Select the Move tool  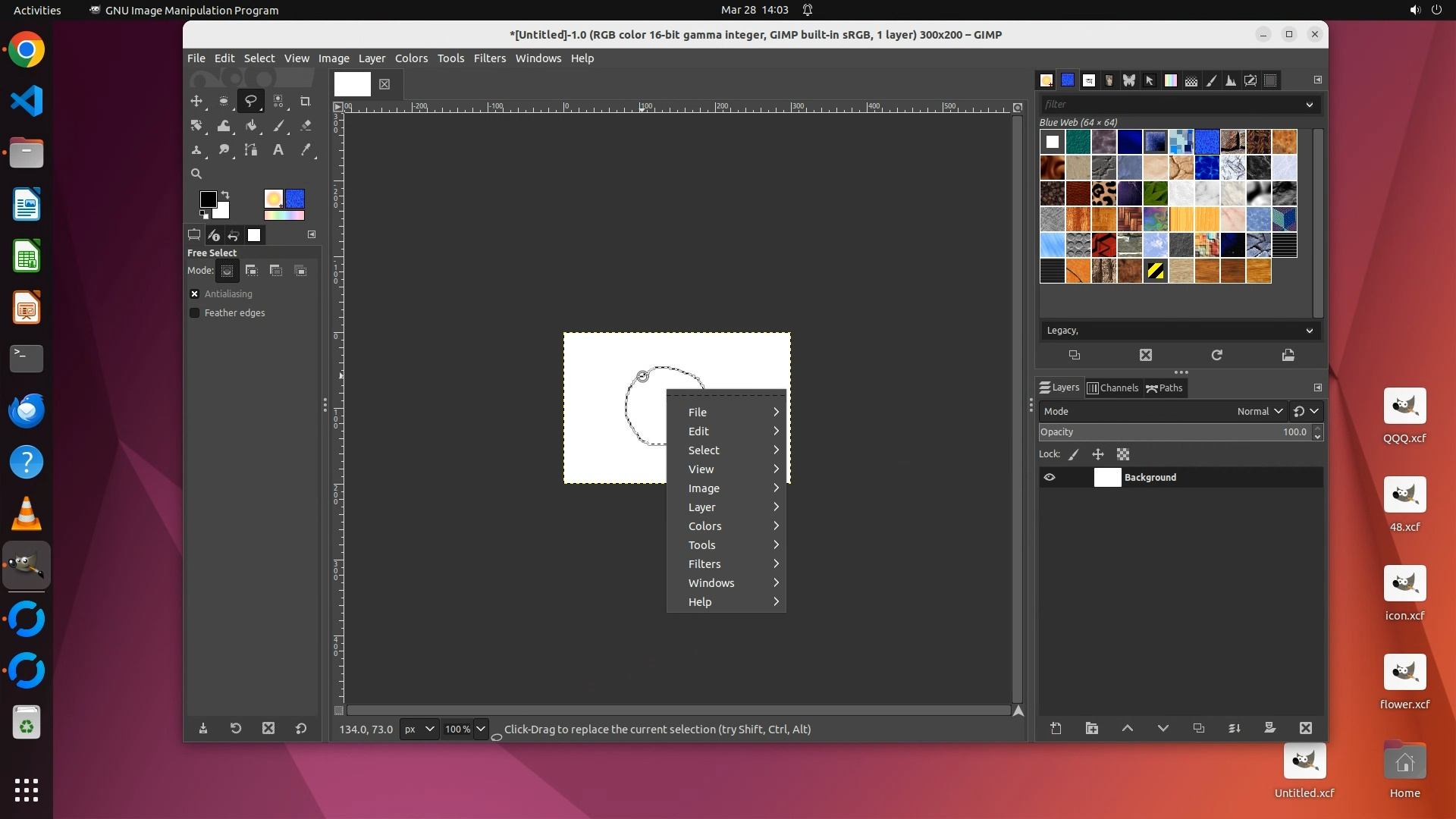pos(196,101)
